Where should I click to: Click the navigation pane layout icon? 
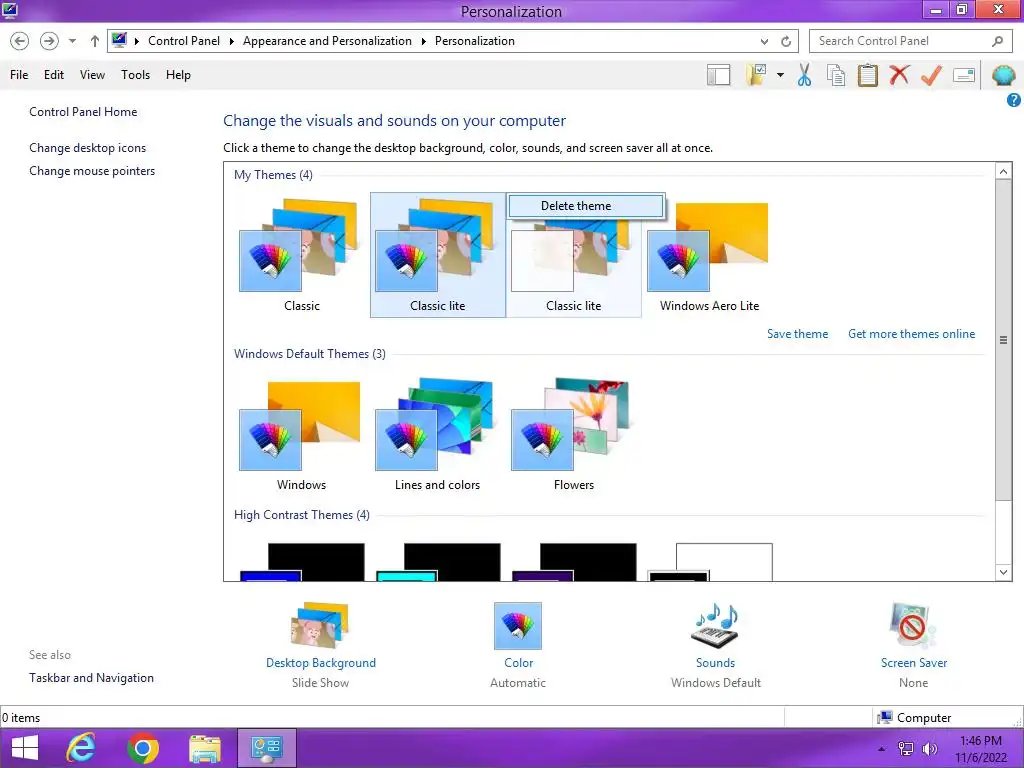718,75
